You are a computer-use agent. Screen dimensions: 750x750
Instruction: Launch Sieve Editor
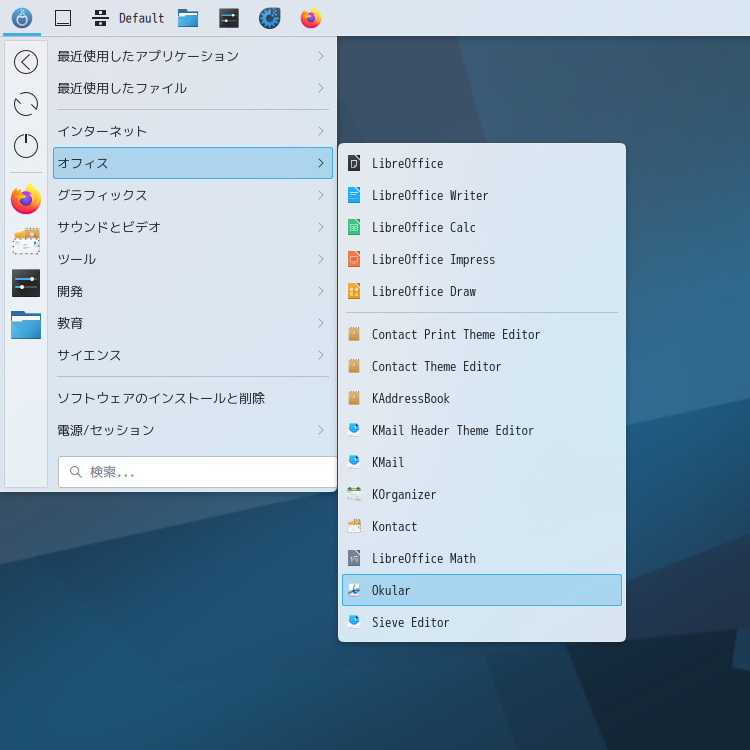click(482, 622)
